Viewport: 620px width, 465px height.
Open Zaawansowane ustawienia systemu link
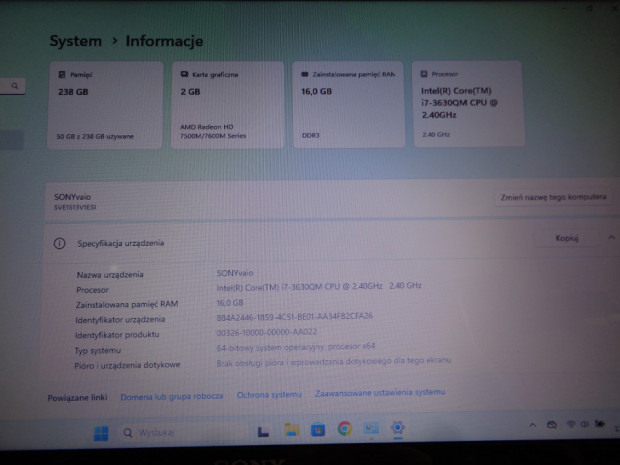[380, 393]
